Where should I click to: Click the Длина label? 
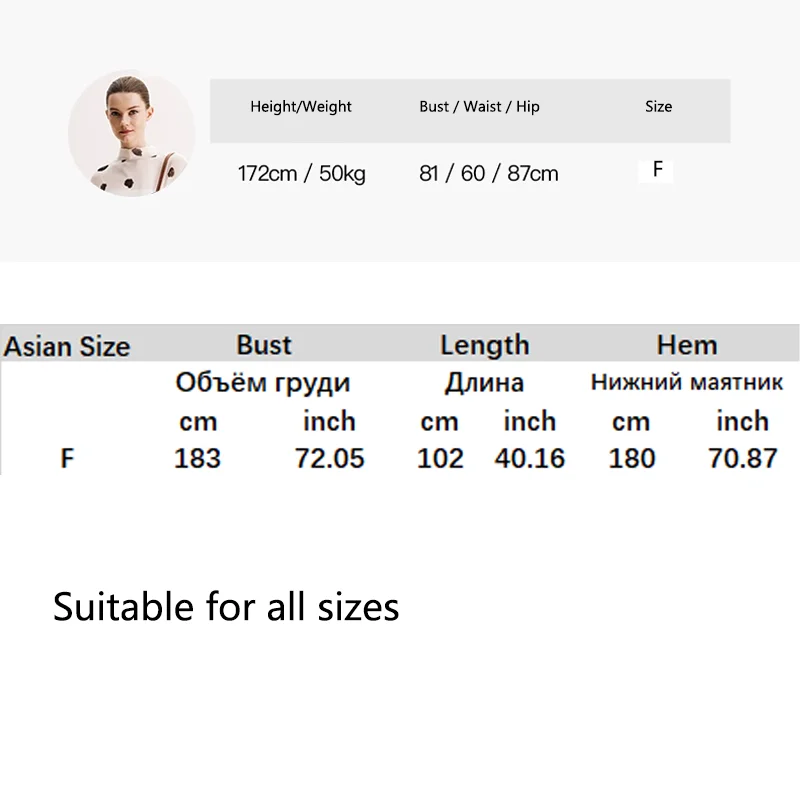pyautogui.click(x=484, y=383)
